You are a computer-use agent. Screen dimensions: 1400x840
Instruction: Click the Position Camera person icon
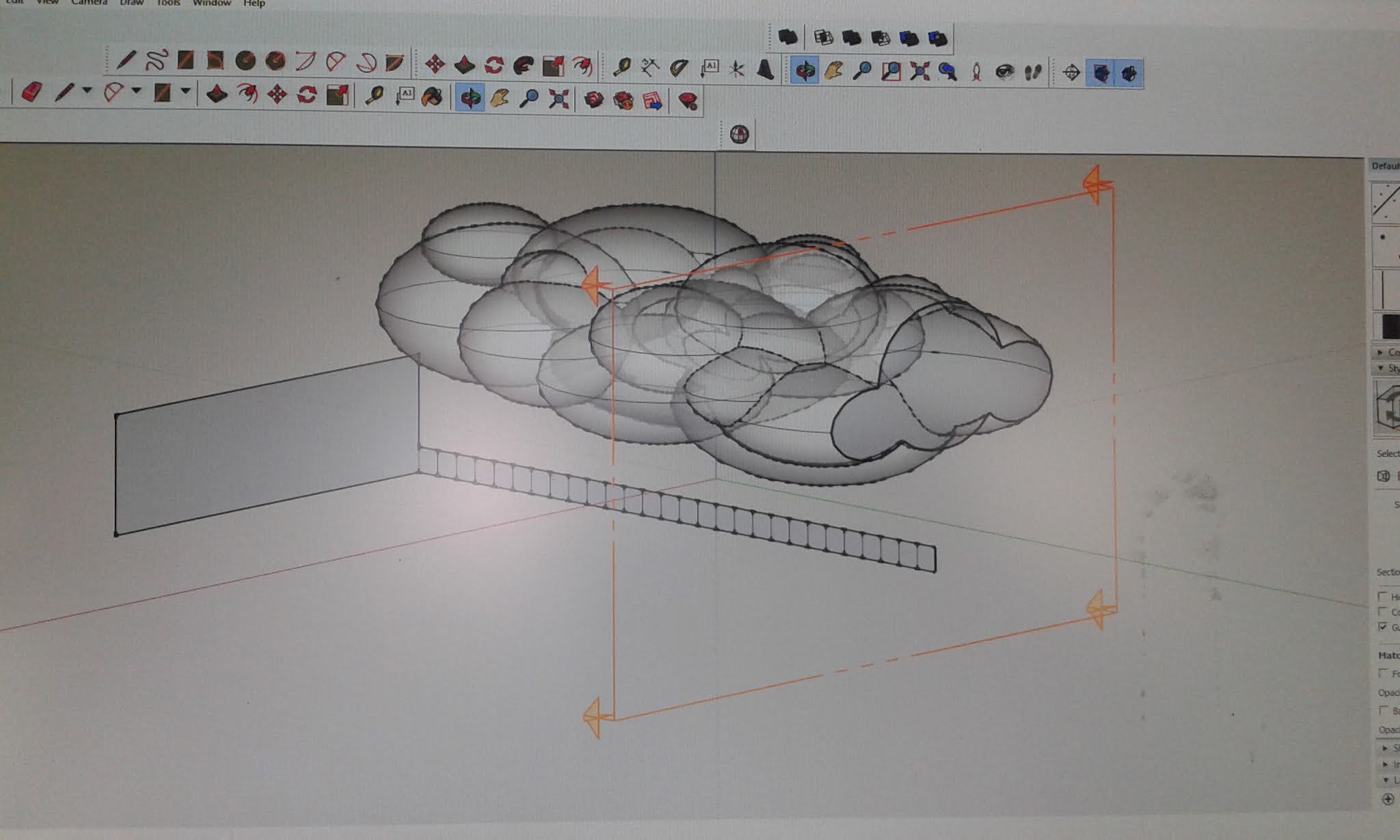click(976, 72)
